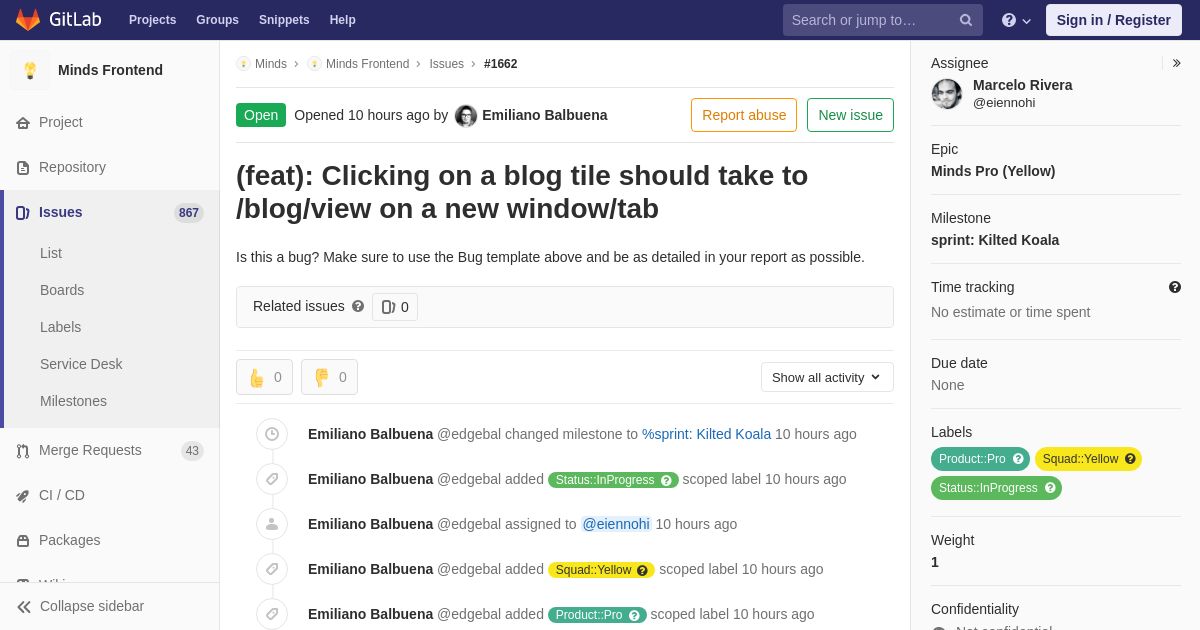This screenshot has width=1200, height=630.
Task: Click the Repository file icon
Action: click(23, 168)
